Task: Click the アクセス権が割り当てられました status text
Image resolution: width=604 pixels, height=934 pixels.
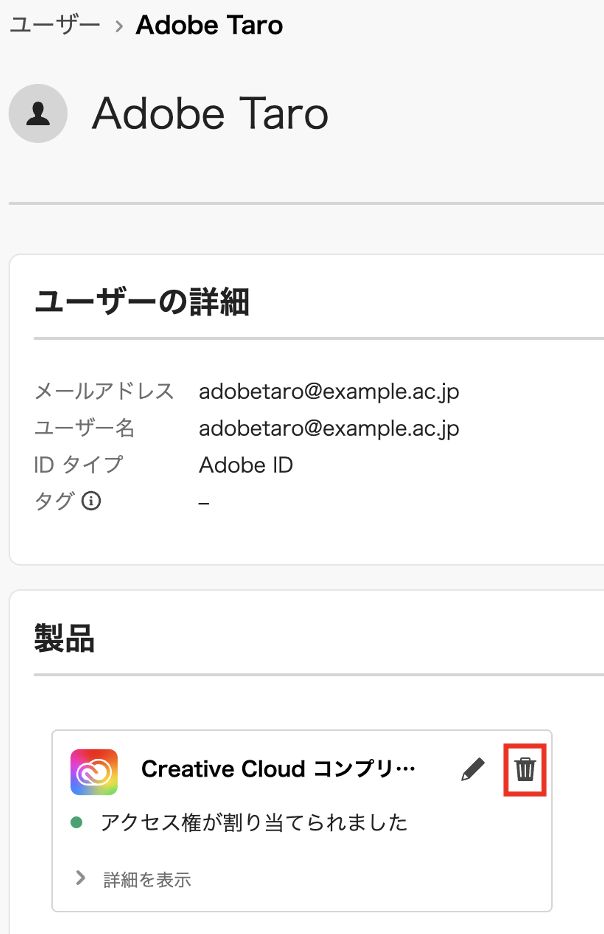Action: point(254,823)
